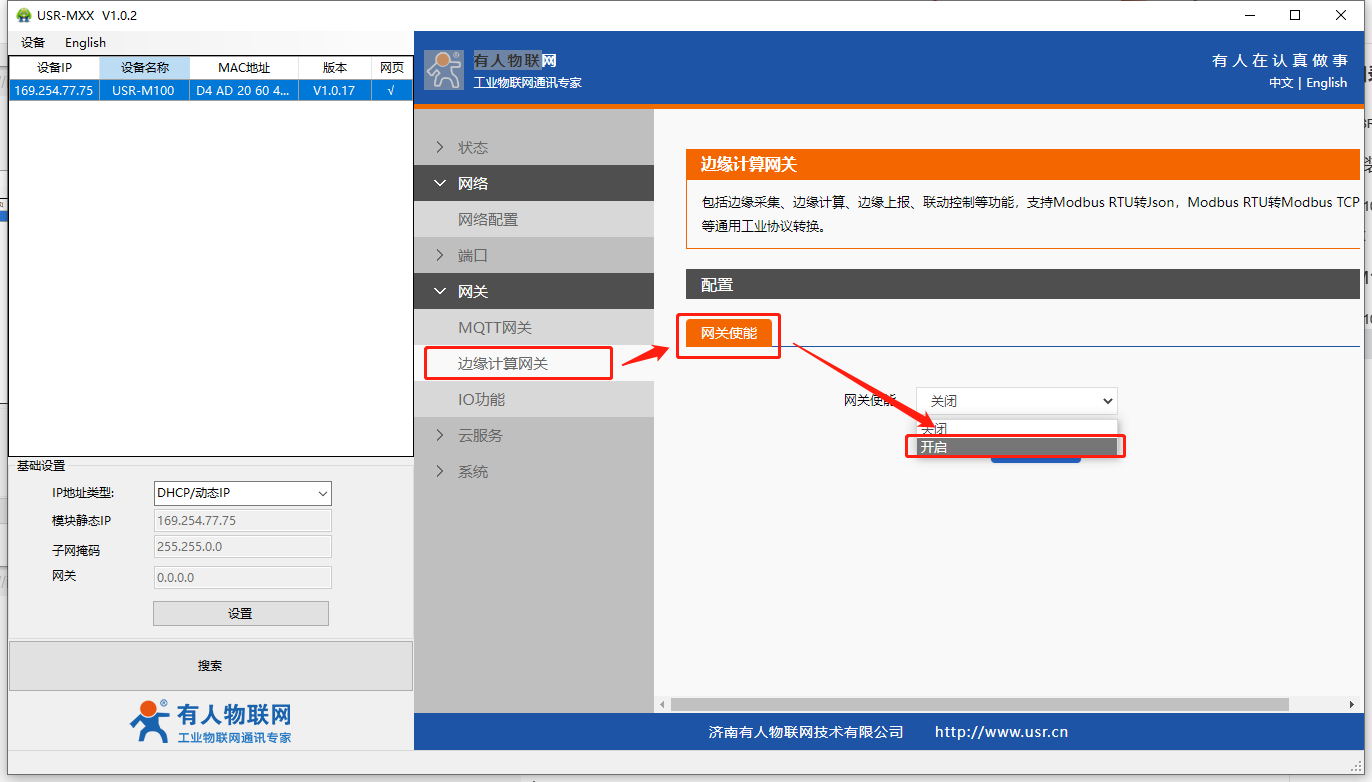Screen dimensions: 1372x782
Task: Open the 边缘计算网关 page
Action: 534,363
